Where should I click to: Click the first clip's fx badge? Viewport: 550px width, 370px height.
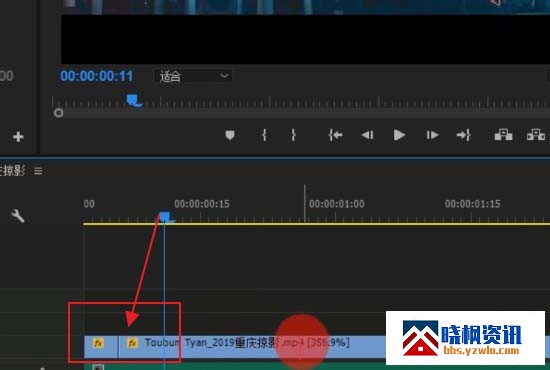pos(98,343)
